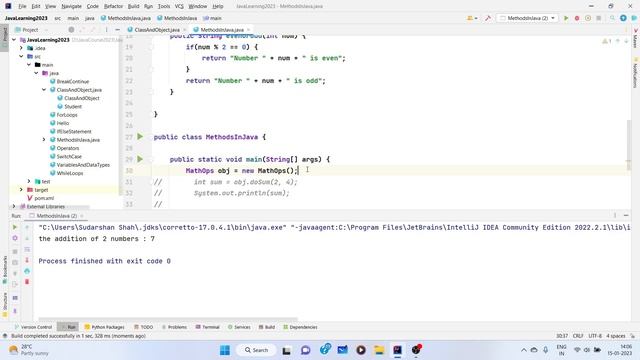Viewport: 640px width, 360px height.
Task: Open the Build menu
Action: tap(133, 6)
